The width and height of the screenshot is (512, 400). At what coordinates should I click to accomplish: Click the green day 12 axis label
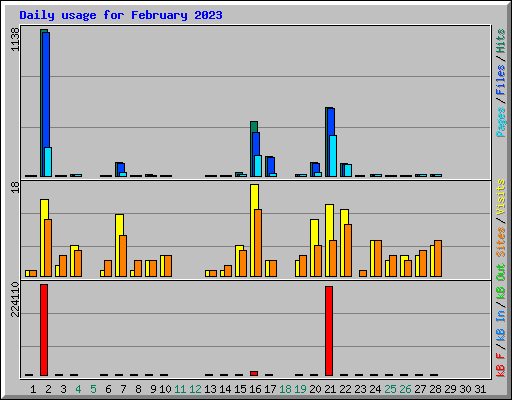[x=195, y=389]
